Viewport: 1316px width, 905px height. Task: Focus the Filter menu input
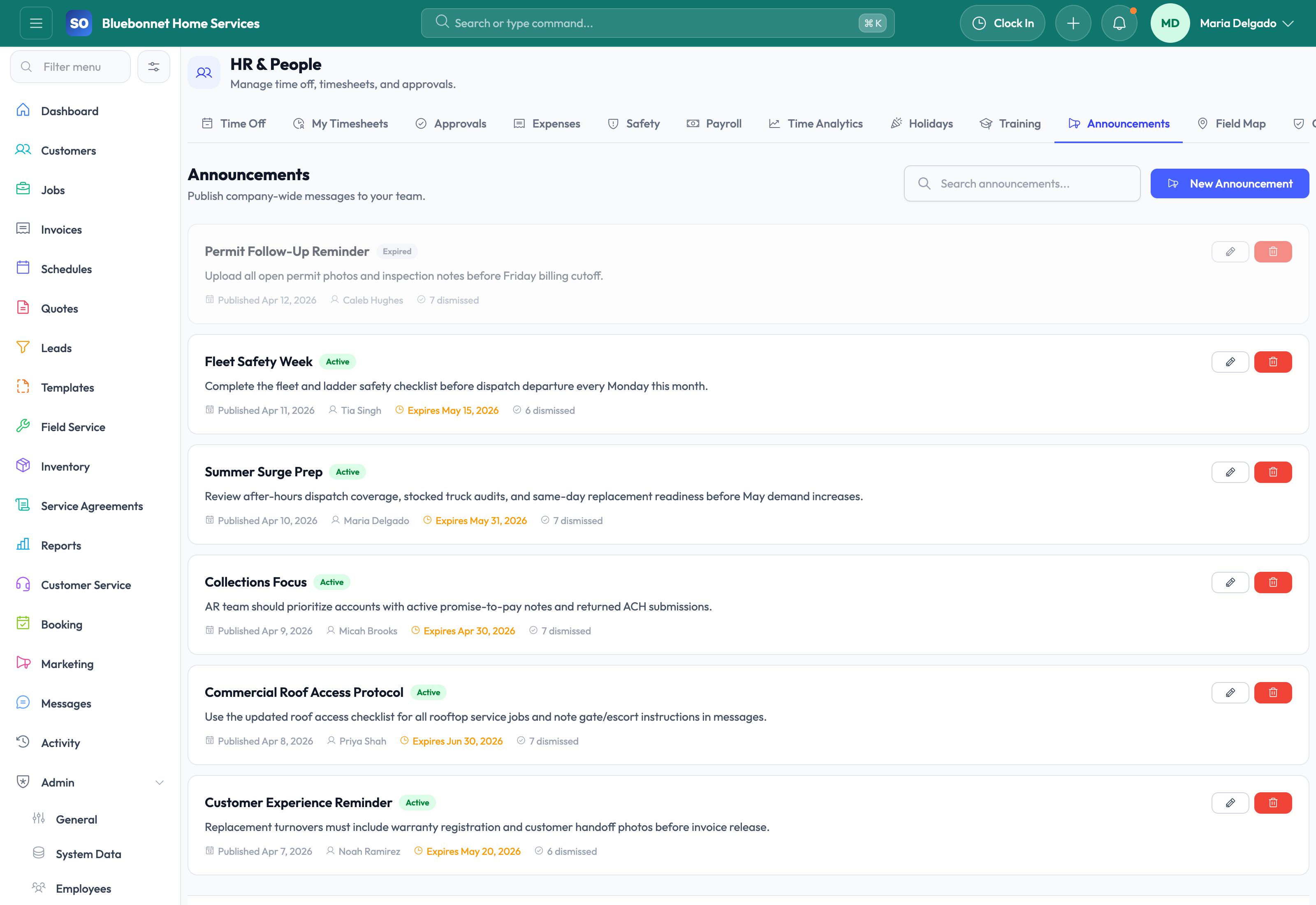coord(70,67)
